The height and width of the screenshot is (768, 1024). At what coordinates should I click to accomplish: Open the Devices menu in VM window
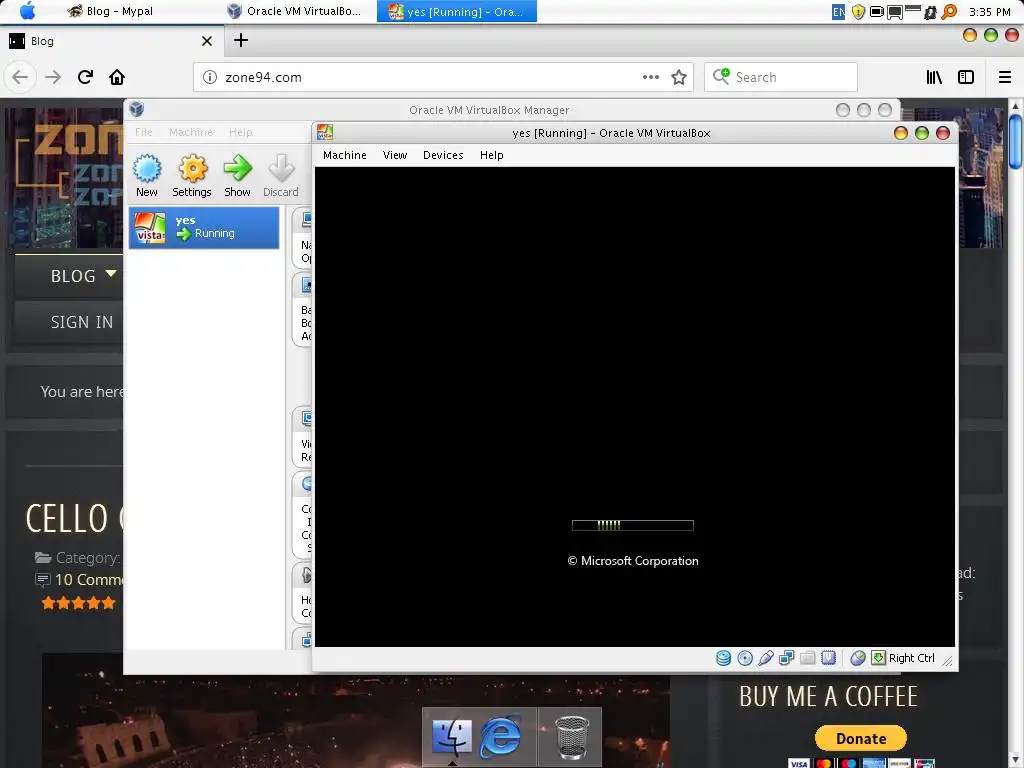point(443,155)
